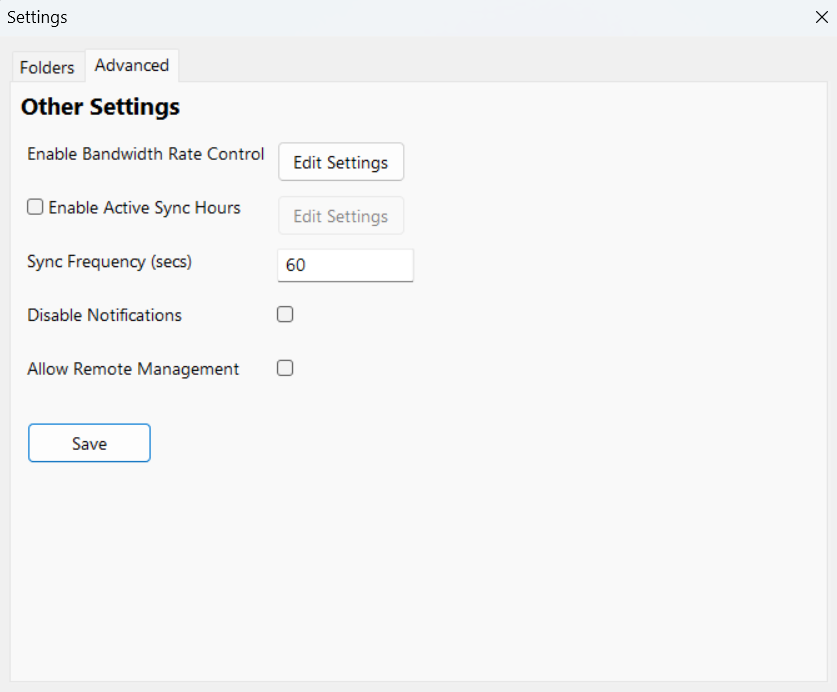Enable the Active Sync Hours checkbox
The height and width of the screenshot is (692, 837).
click(x=35, y=208)
